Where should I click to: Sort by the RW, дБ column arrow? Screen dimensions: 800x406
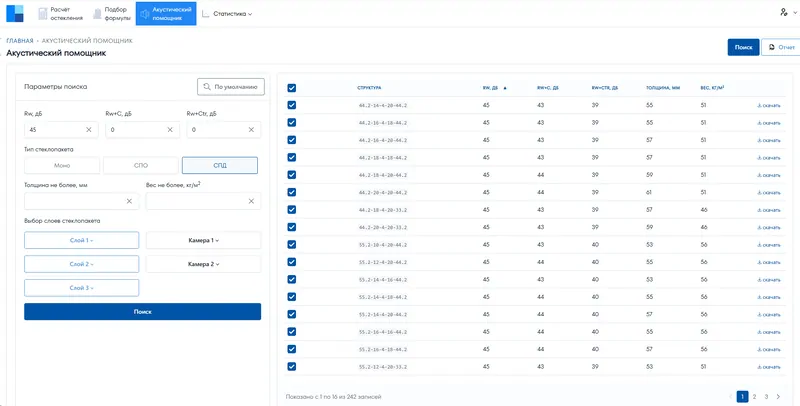click(505, 88)
